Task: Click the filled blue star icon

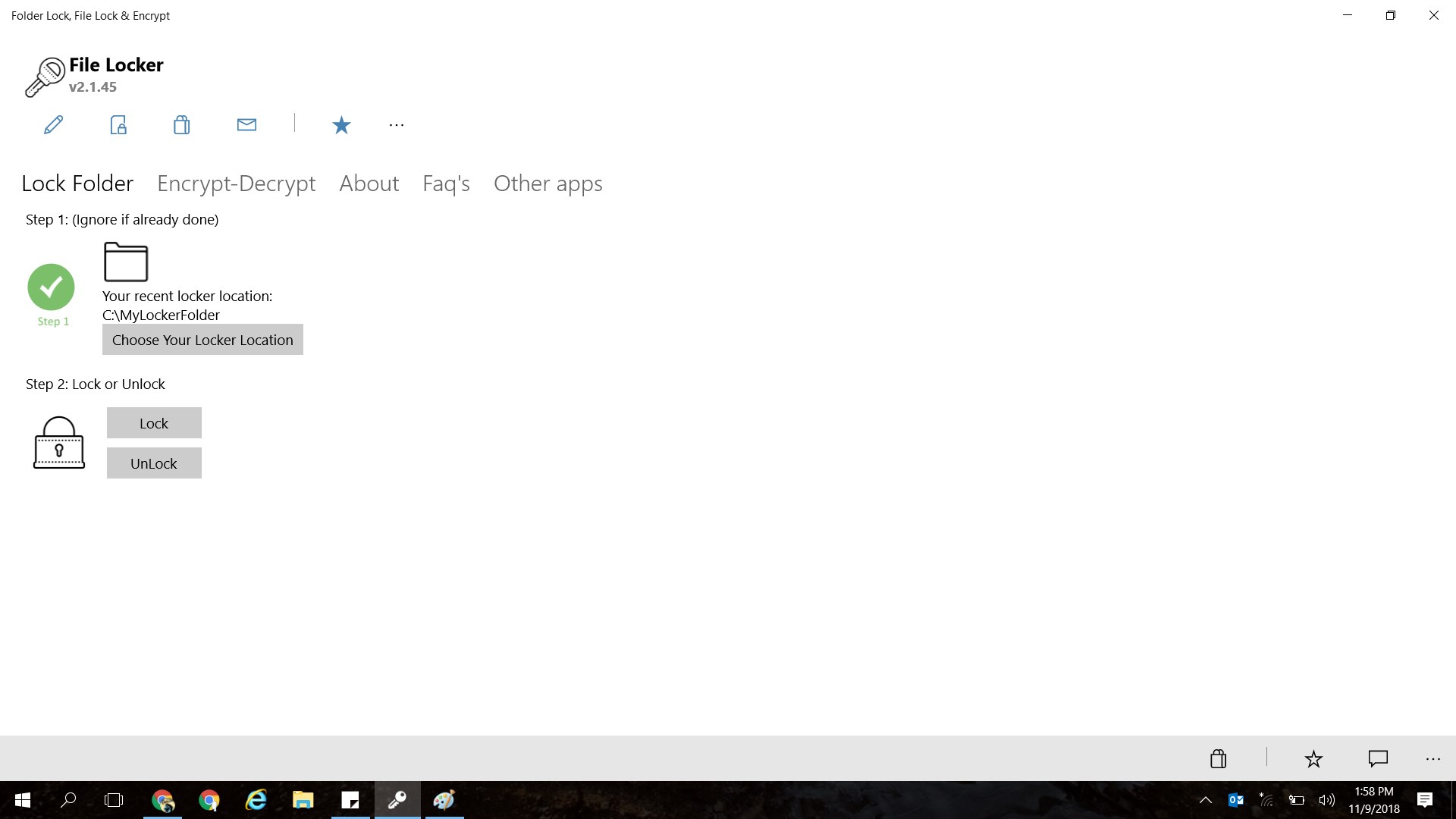Action: (x=341, y=125)
